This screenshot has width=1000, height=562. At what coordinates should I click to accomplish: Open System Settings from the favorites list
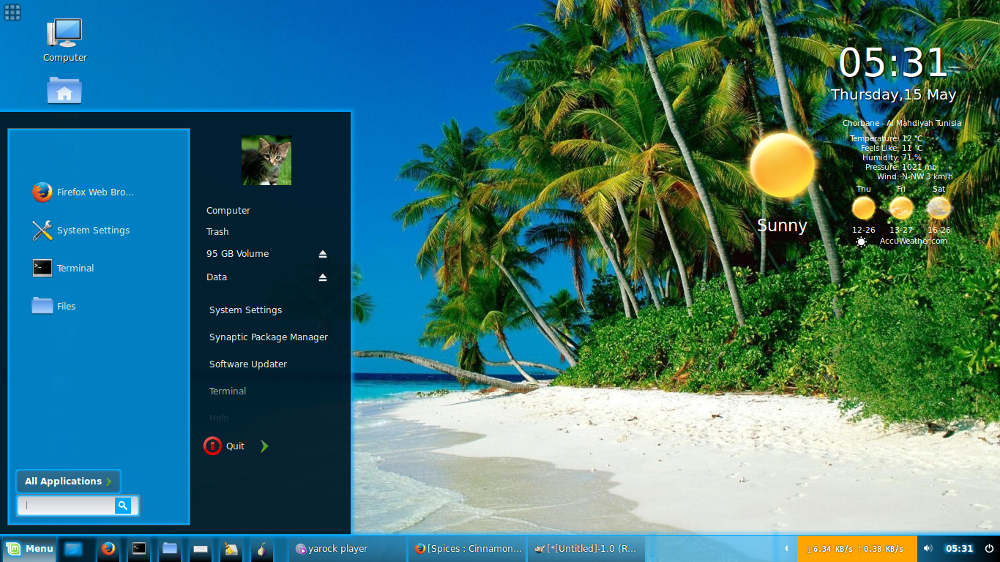[x=81, y=230]
